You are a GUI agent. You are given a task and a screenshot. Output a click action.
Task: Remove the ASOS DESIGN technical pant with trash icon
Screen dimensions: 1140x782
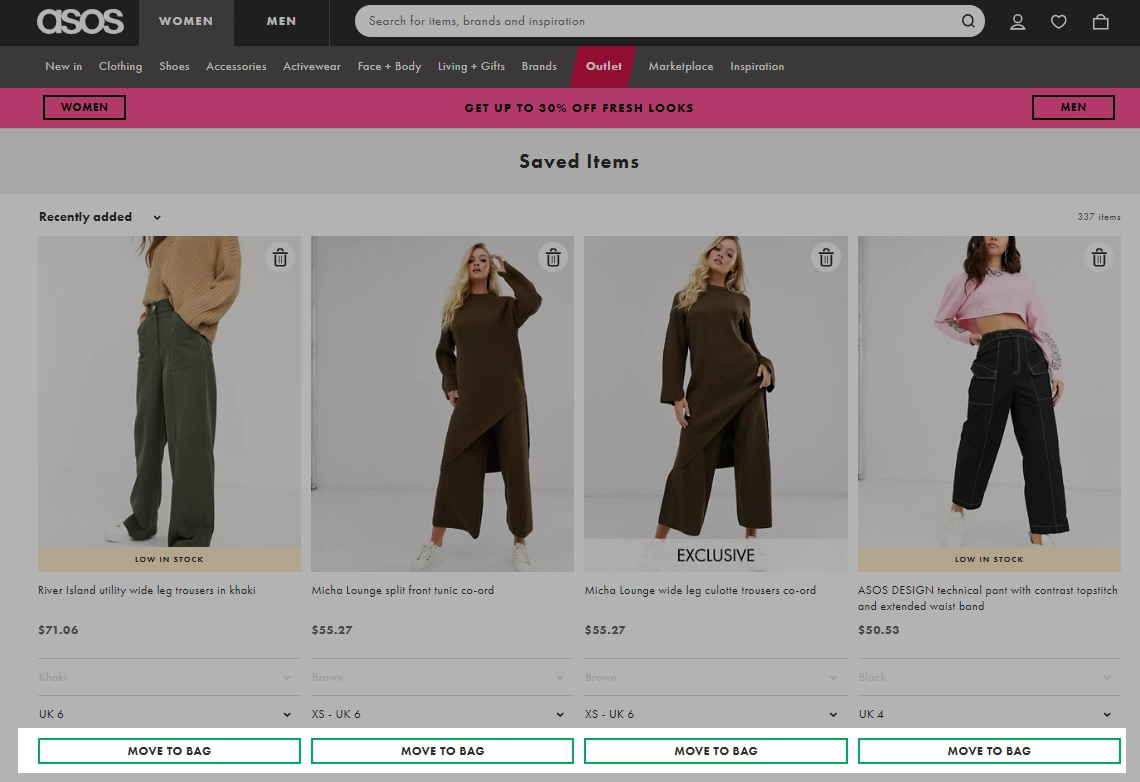(1099, 257)
